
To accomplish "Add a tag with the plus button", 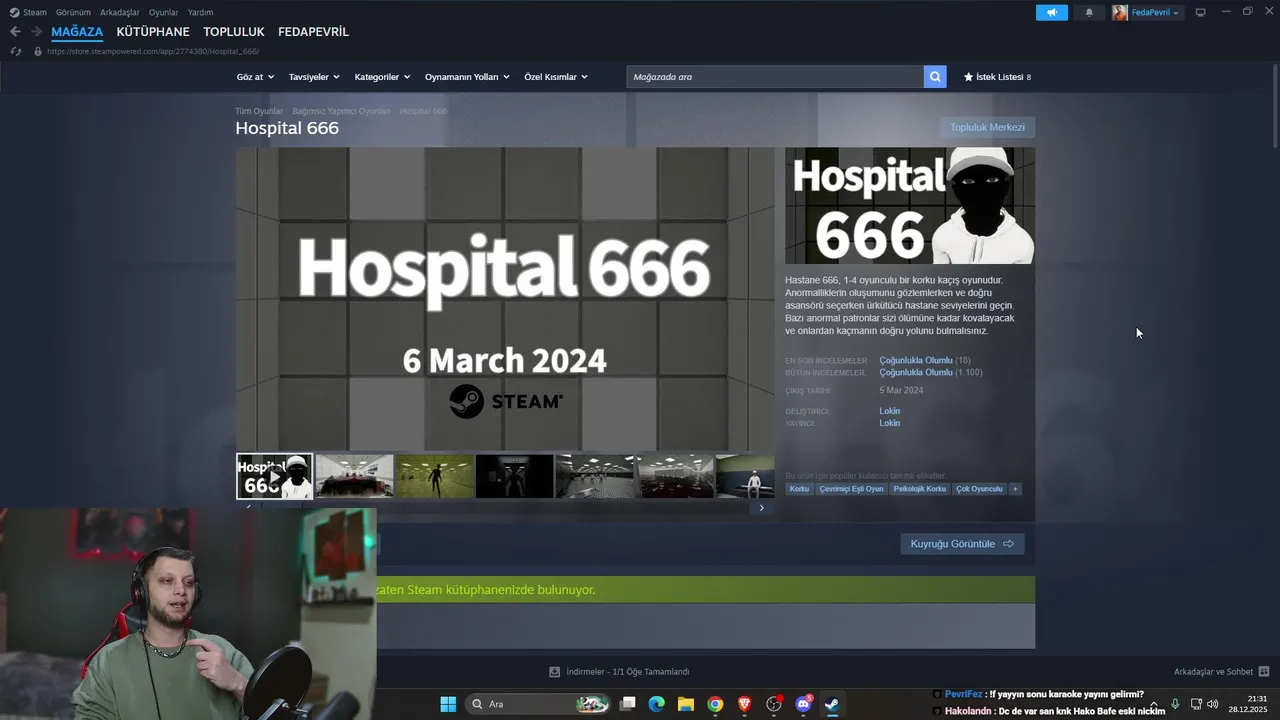I will [1015, 489].
